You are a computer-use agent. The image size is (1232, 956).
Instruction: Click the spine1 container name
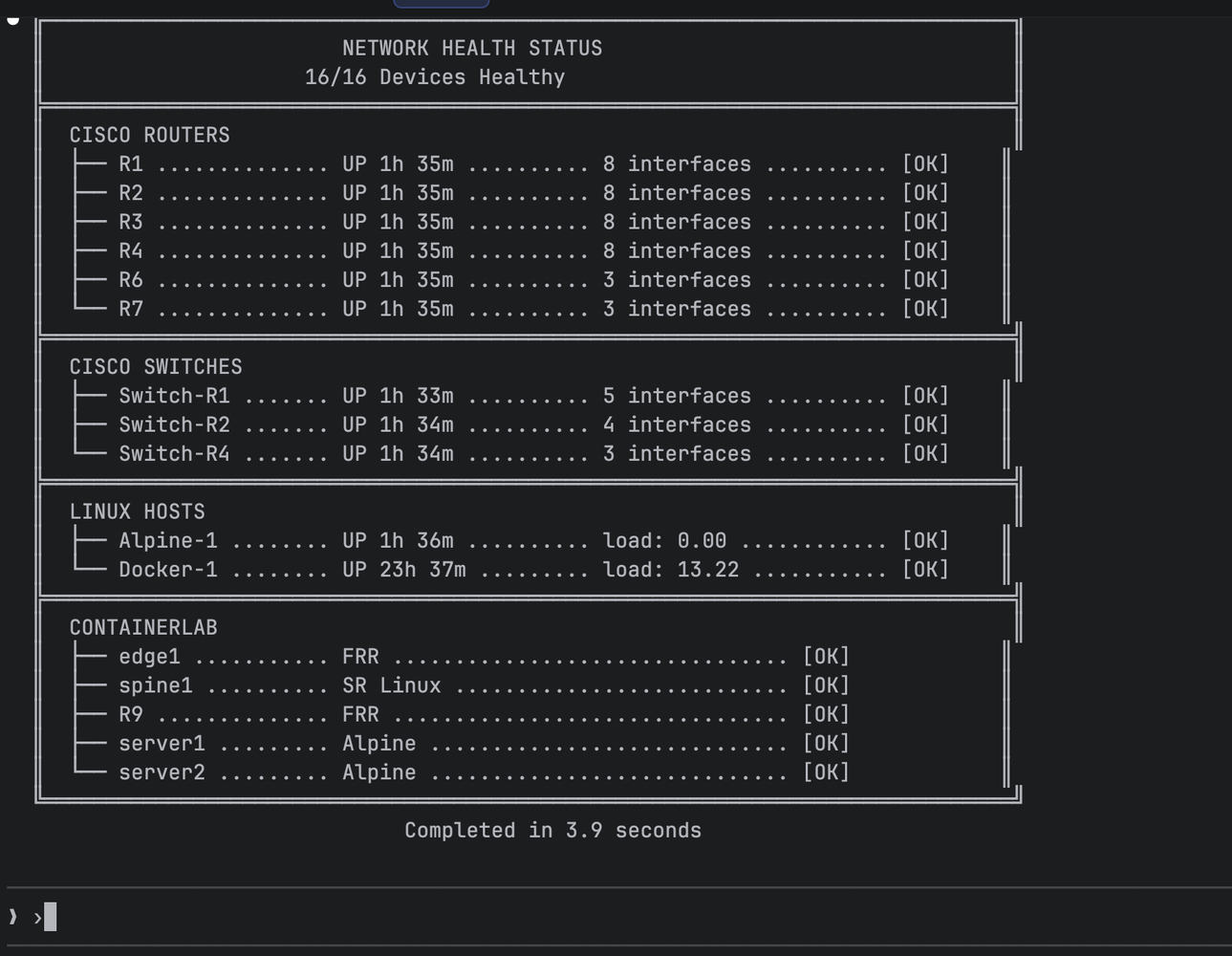click(x=156, y=685)
